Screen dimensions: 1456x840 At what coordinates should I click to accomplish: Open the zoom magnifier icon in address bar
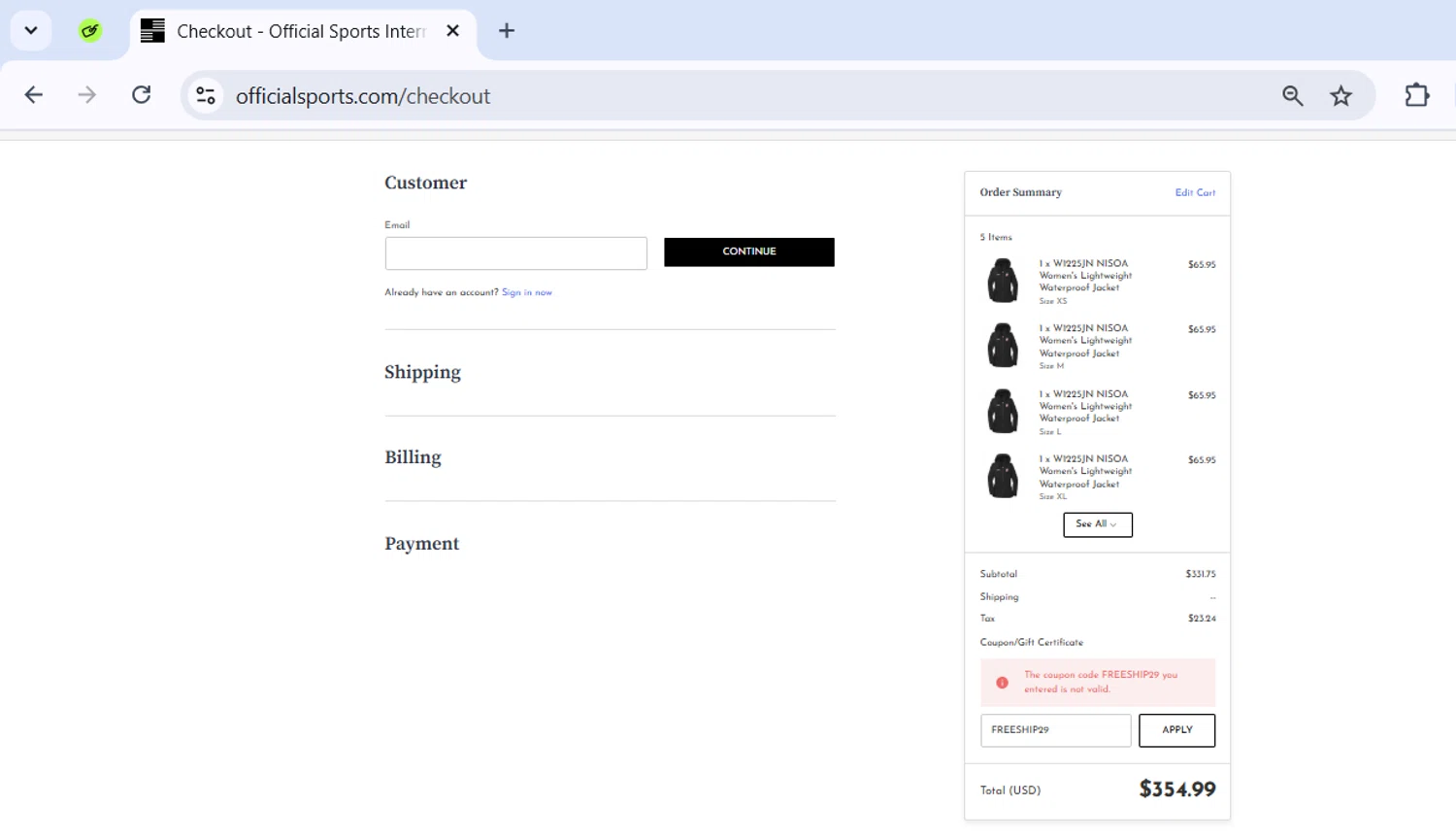click(1292, 95)
